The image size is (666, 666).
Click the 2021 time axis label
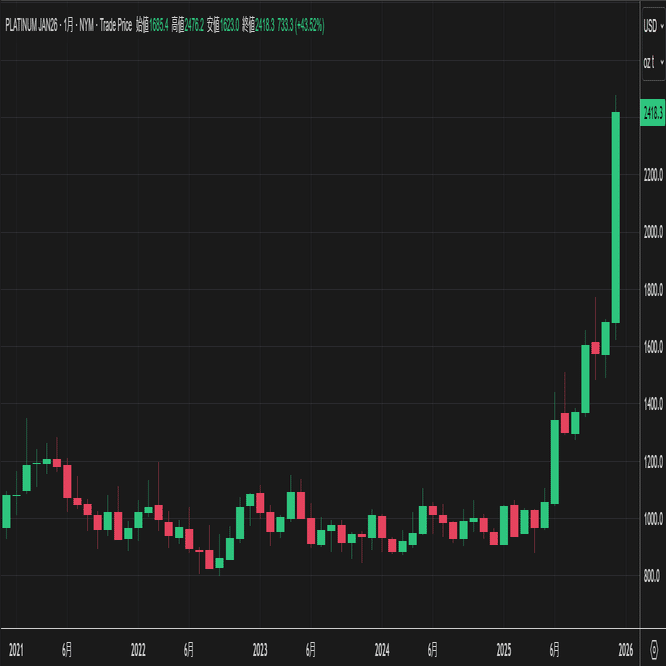pos(16,650)
